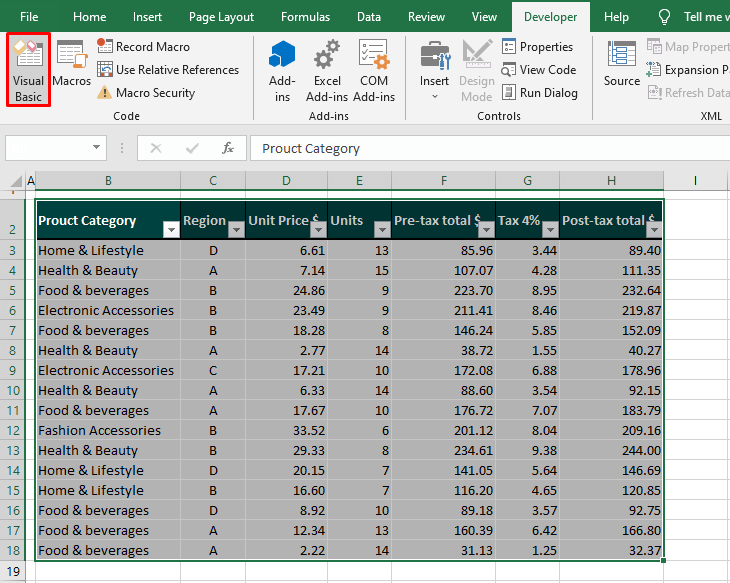730x583 pixels.
Task: Expand the Name Box dropdown
Action: click(x=96, y=148)
